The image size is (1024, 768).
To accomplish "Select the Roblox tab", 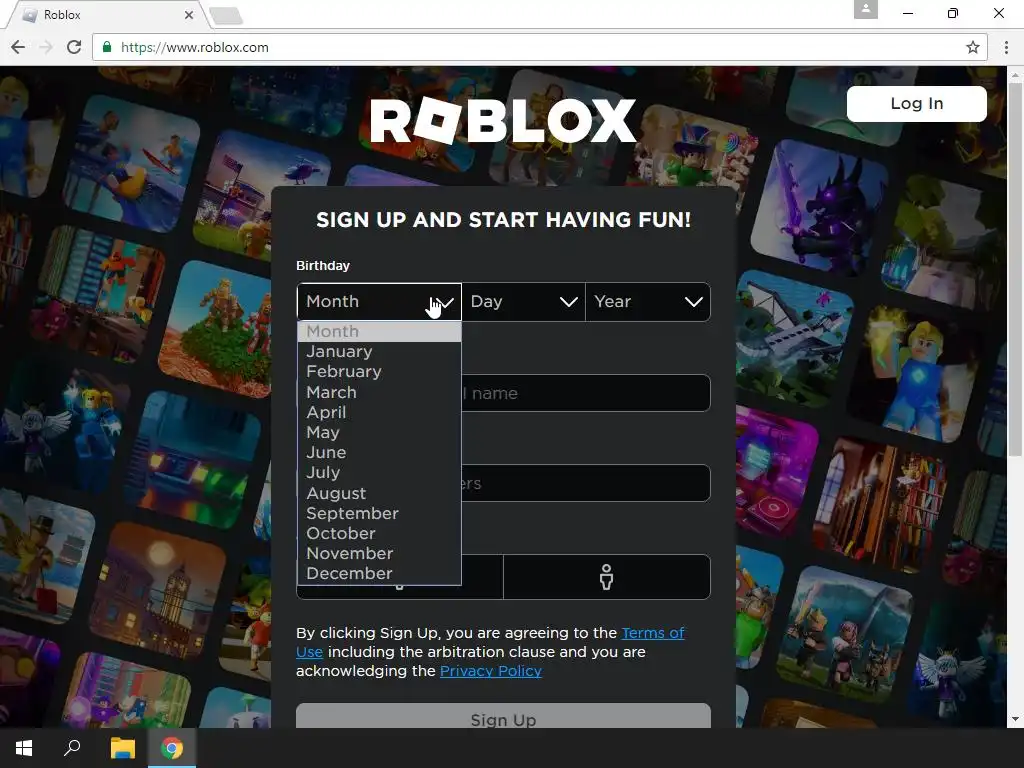I will 108,14.
